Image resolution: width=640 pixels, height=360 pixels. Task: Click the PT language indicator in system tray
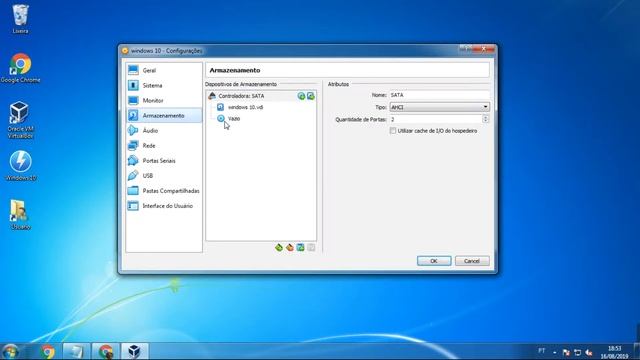[x=542, y=351]
